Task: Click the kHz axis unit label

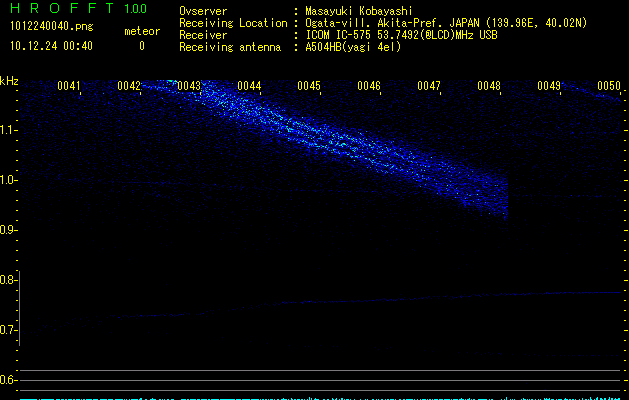Action: click(9, 81)
